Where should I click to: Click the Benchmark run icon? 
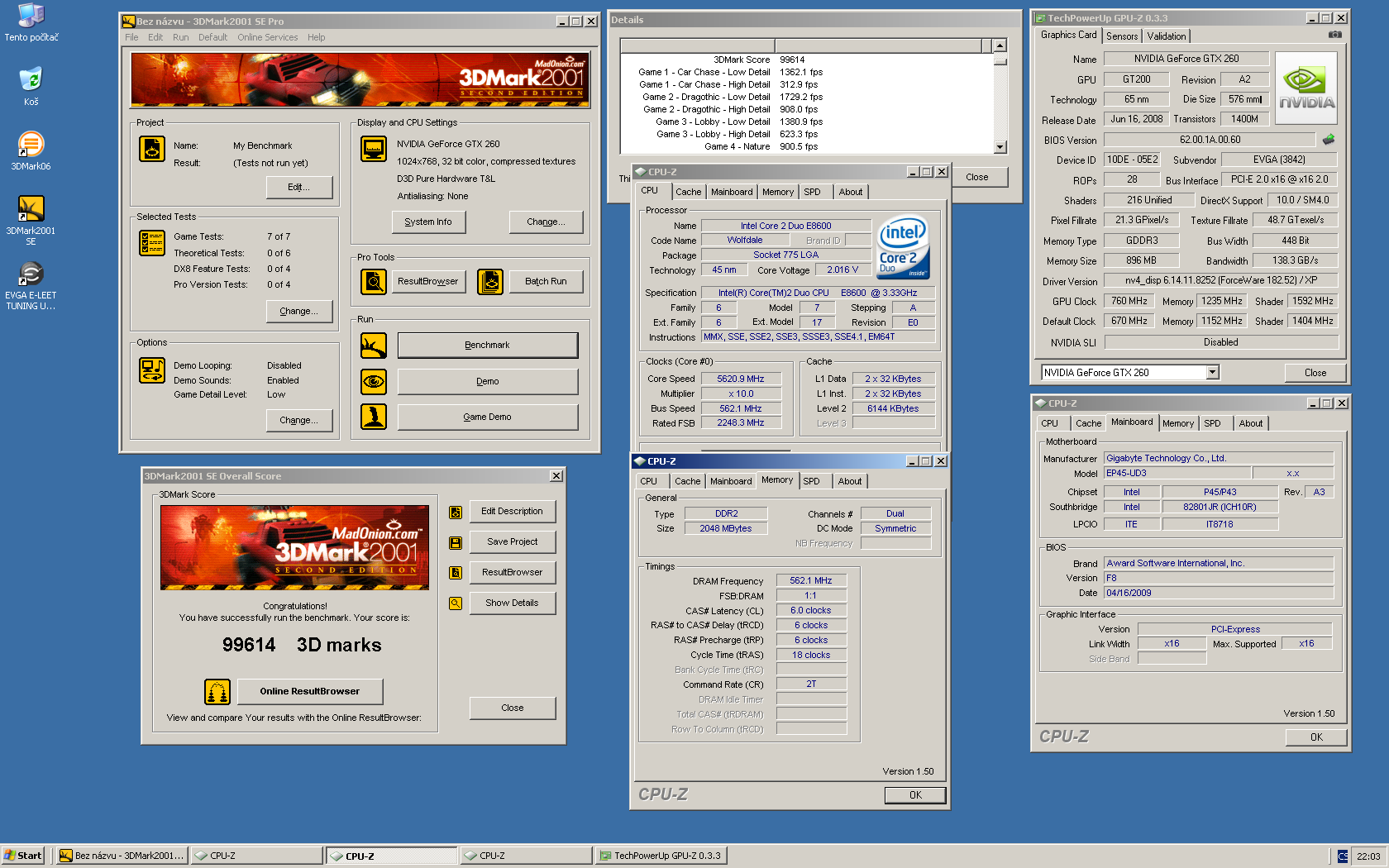[374, 345]
